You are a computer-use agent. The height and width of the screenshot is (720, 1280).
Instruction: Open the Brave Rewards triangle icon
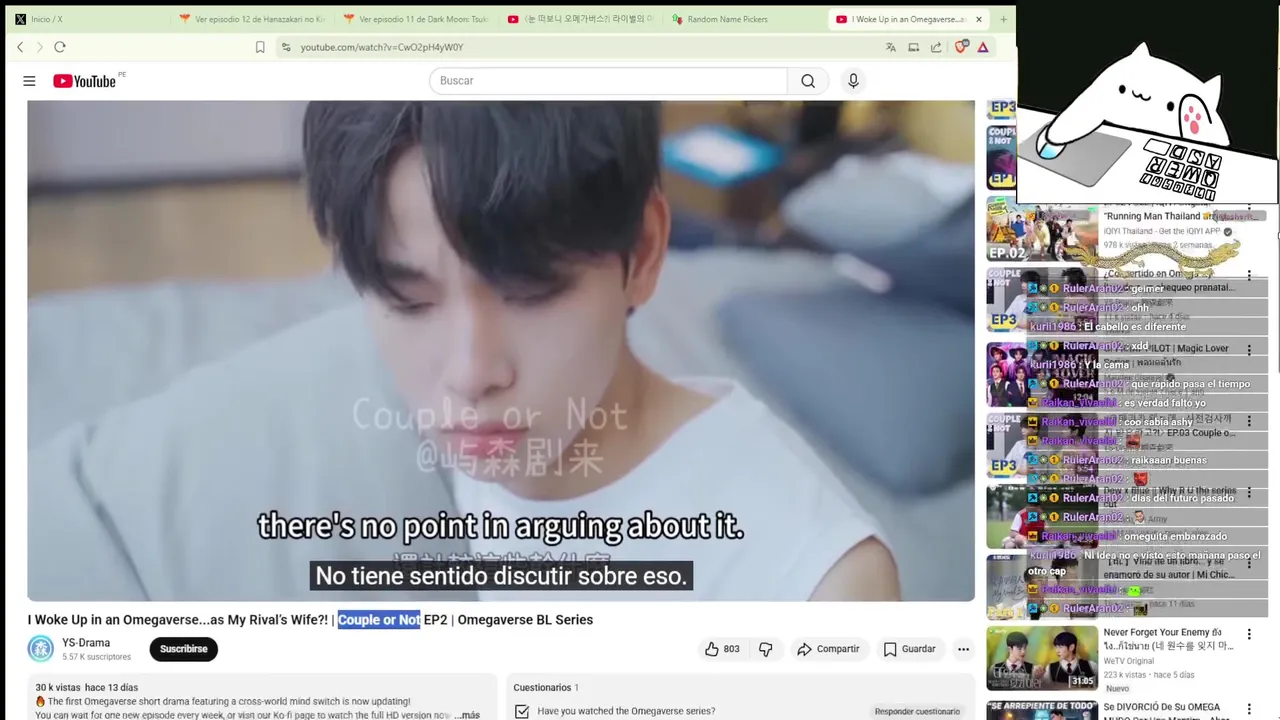[x=983, y=47]
